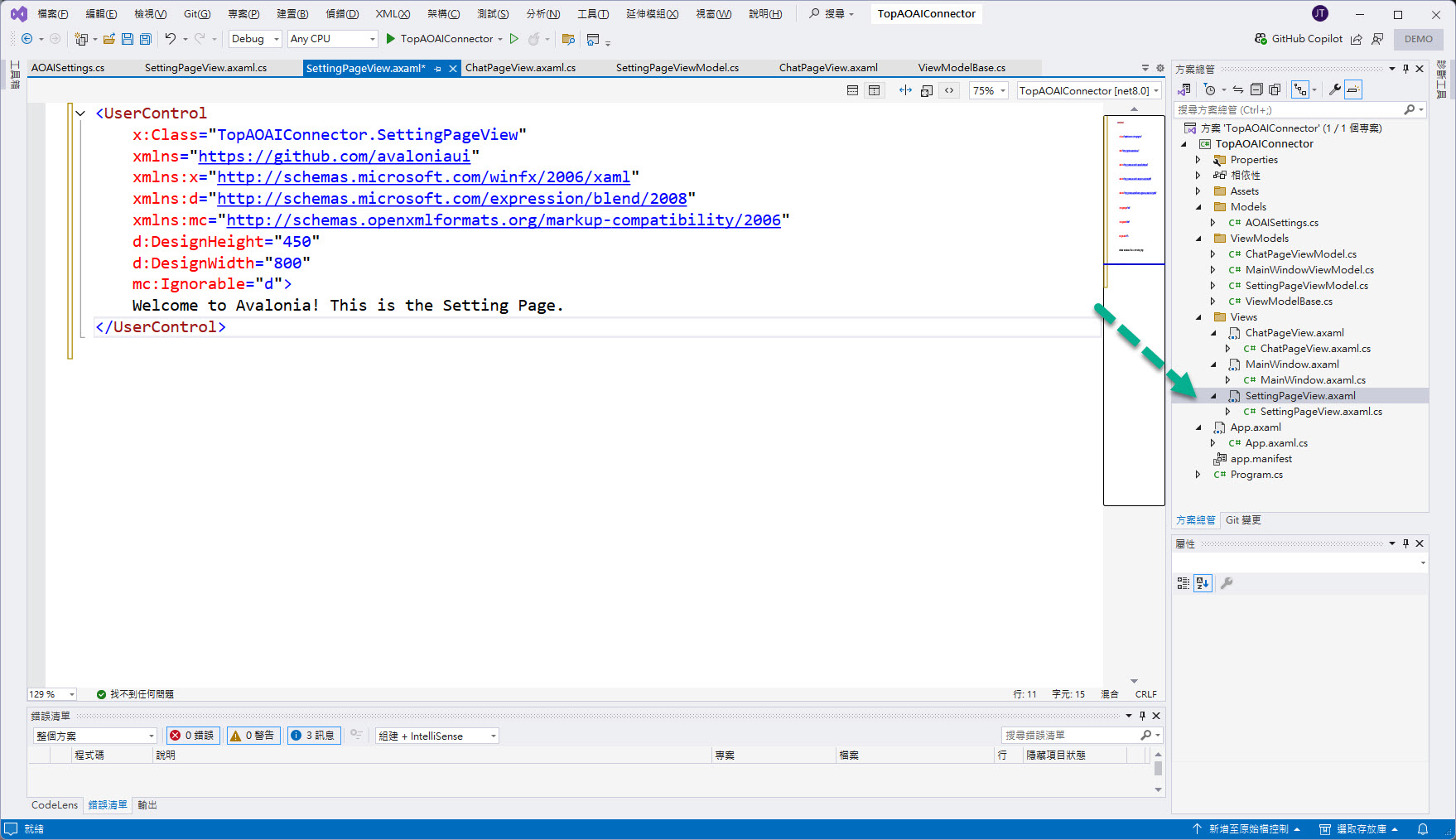Image resolution: width=1456 pixels, height=840 pixels.
Task: Close the SettingPageView.axaml tab
Action: pos(453,69)
